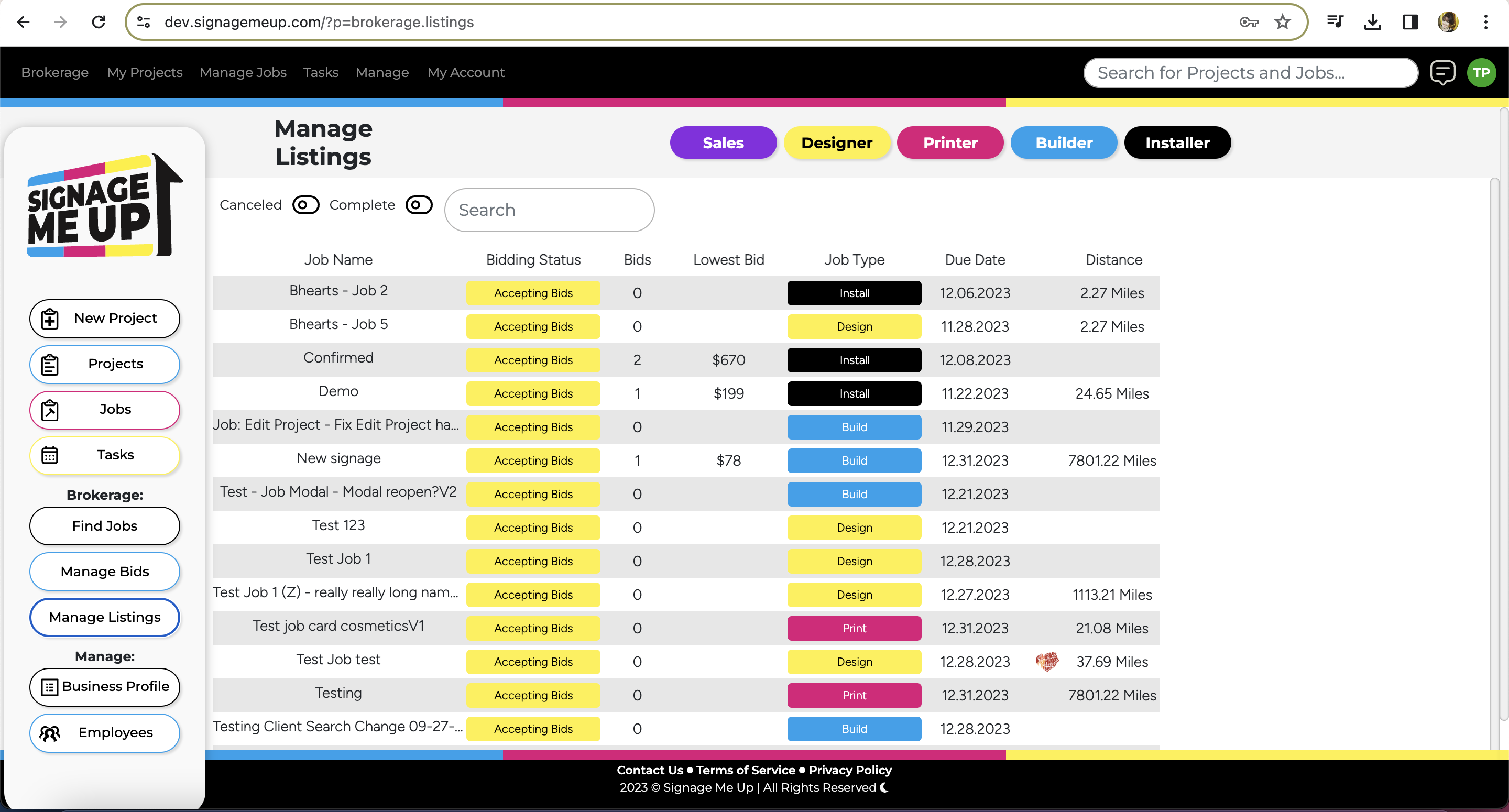Open browser side panel toggle

point(1410,22)
